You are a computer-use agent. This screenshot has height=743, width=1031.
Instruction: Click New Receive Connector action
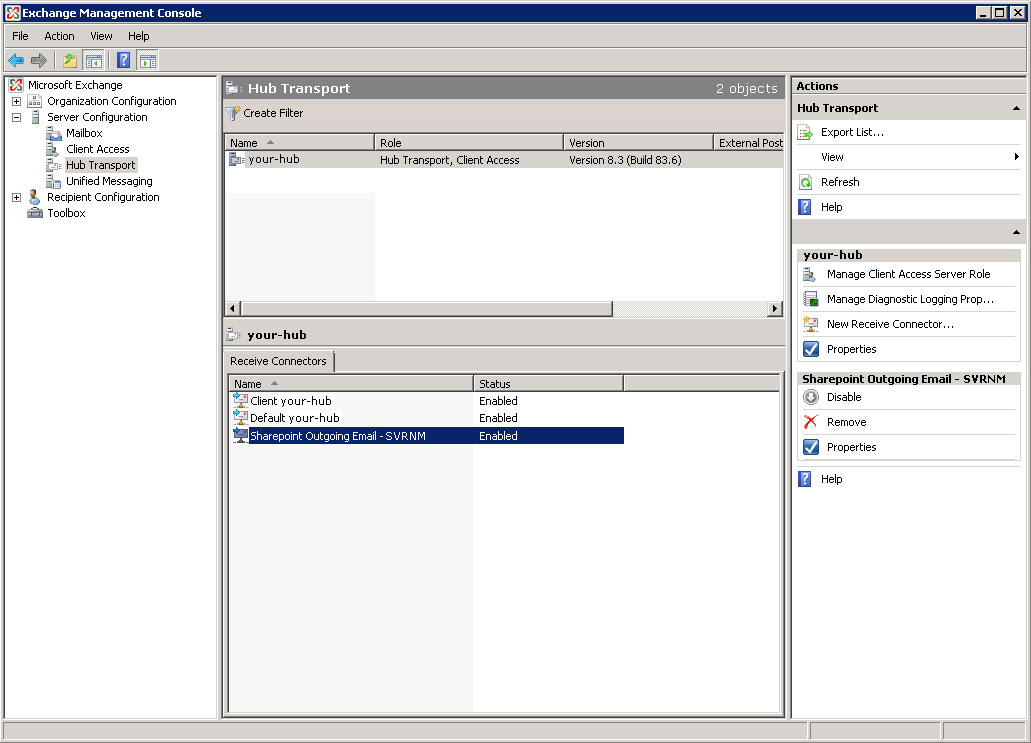(890, 324)
